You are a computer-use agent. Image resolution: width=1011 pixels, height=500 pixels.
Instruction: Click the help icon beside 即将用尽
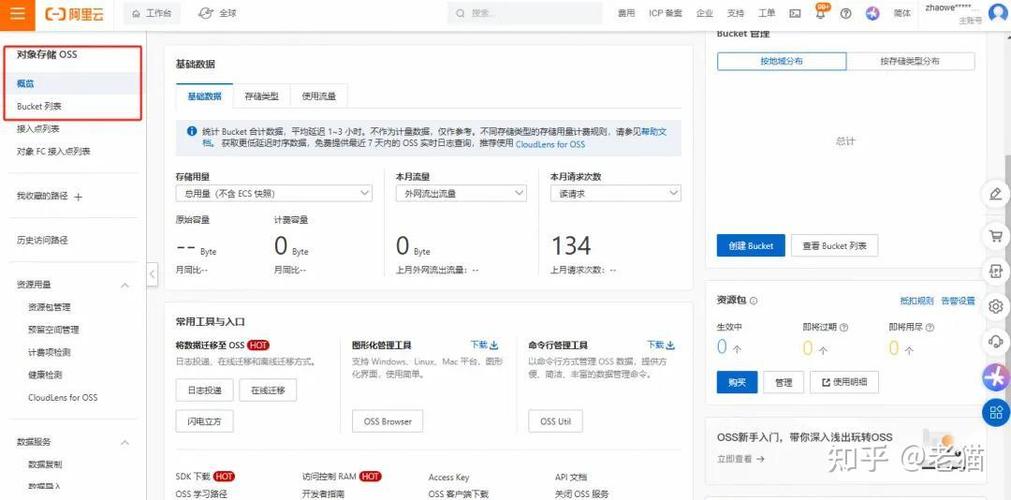930,327
